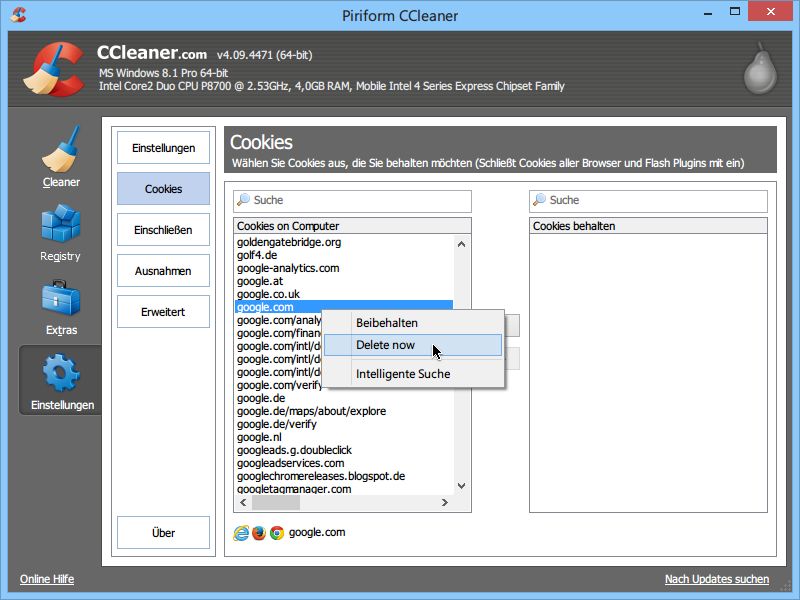Switch to the Cookies tab
Viewport: 800px width, 600px height.
[163, 189]
